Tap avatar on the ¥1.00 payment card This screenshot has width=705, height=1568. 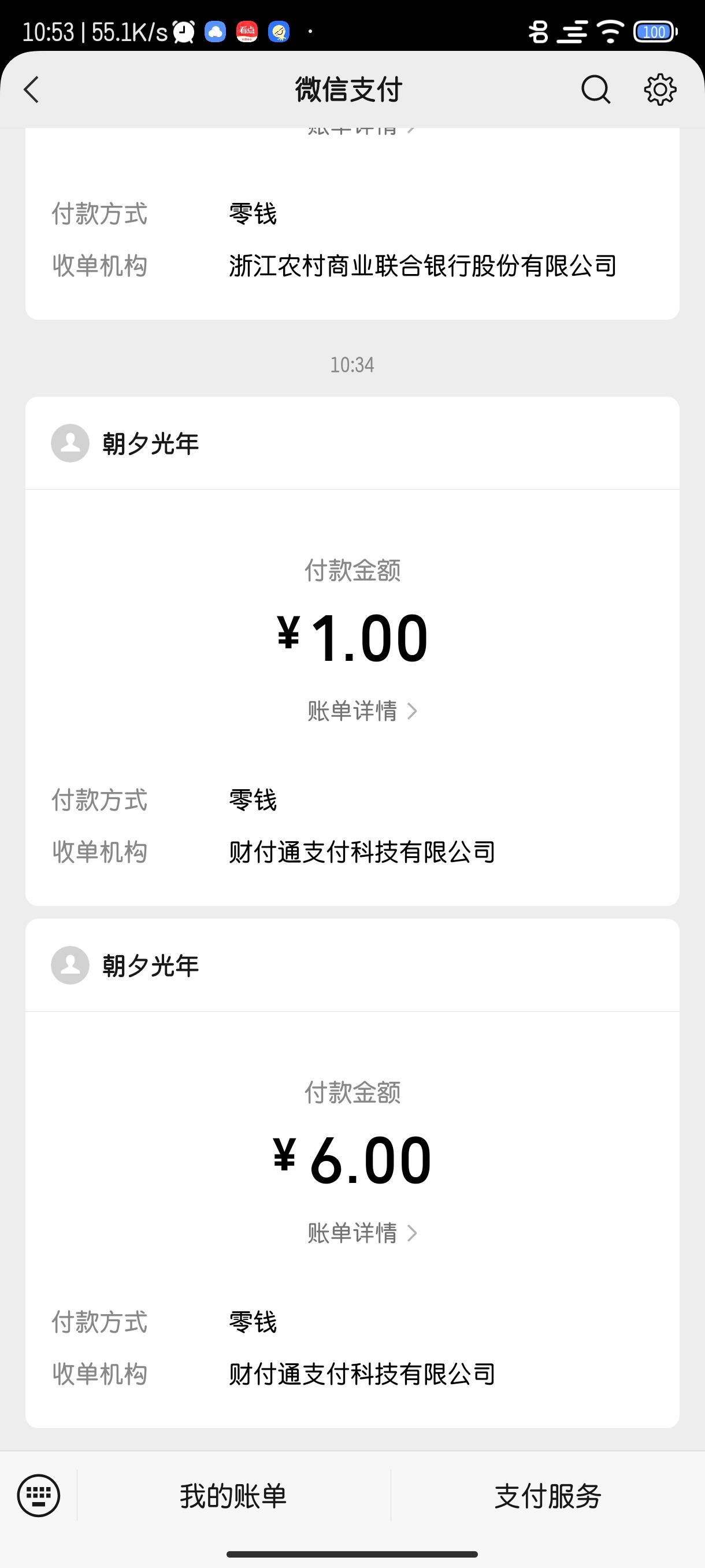point(70,443)
